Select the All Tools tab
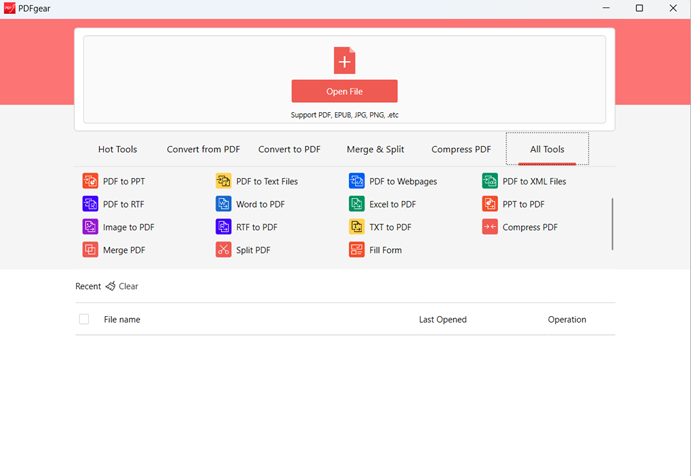Image resolution: width=691 pixels, height=476 pixels. (547, 149)
